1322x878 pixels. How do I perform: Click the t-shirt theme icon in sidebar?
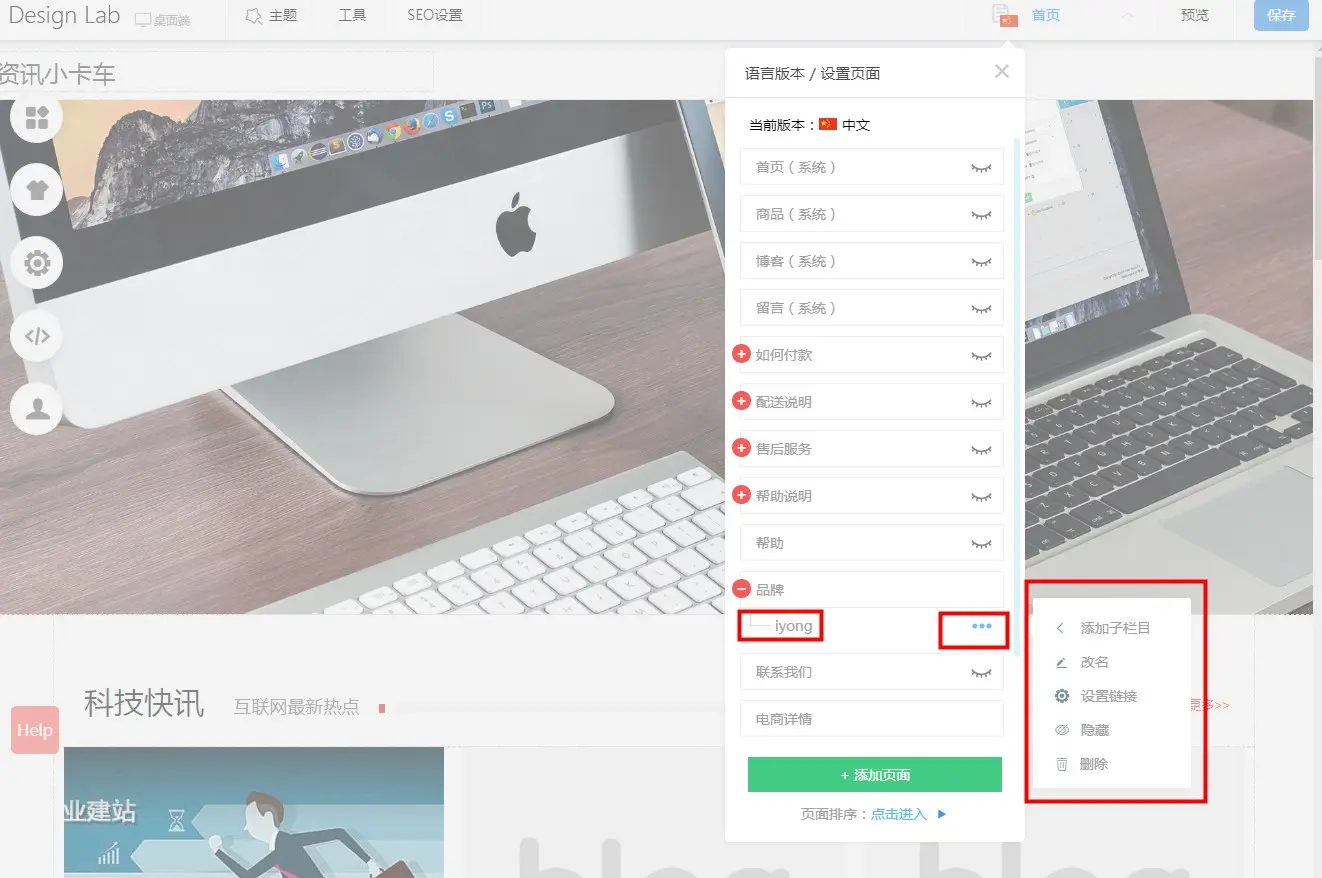click(37, 191)
